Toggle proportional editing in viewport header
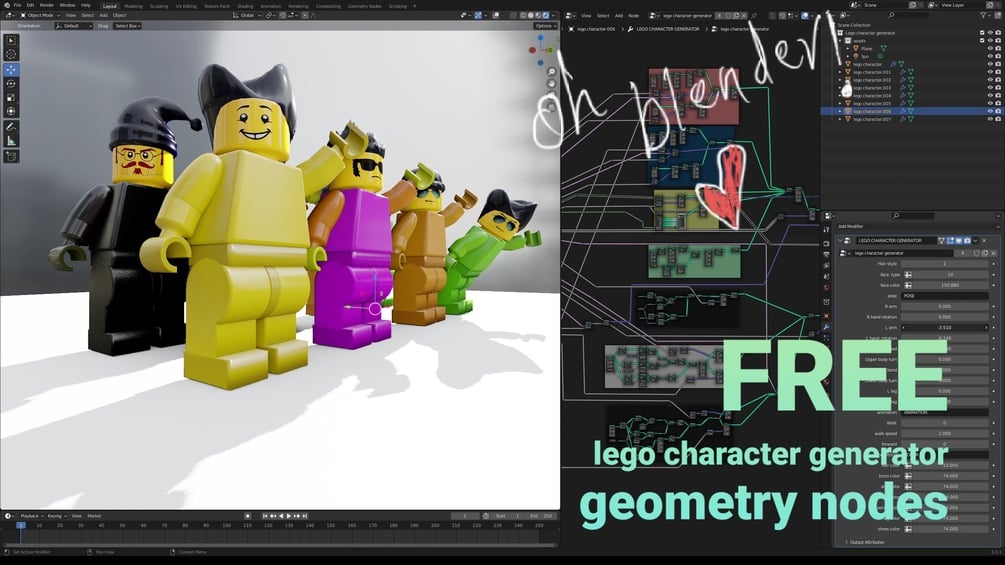This screenshot has height=565, width=1005. (x=305, y=15)
